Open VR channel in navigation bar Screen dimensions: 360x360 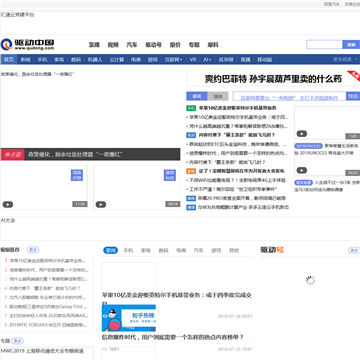193,60
